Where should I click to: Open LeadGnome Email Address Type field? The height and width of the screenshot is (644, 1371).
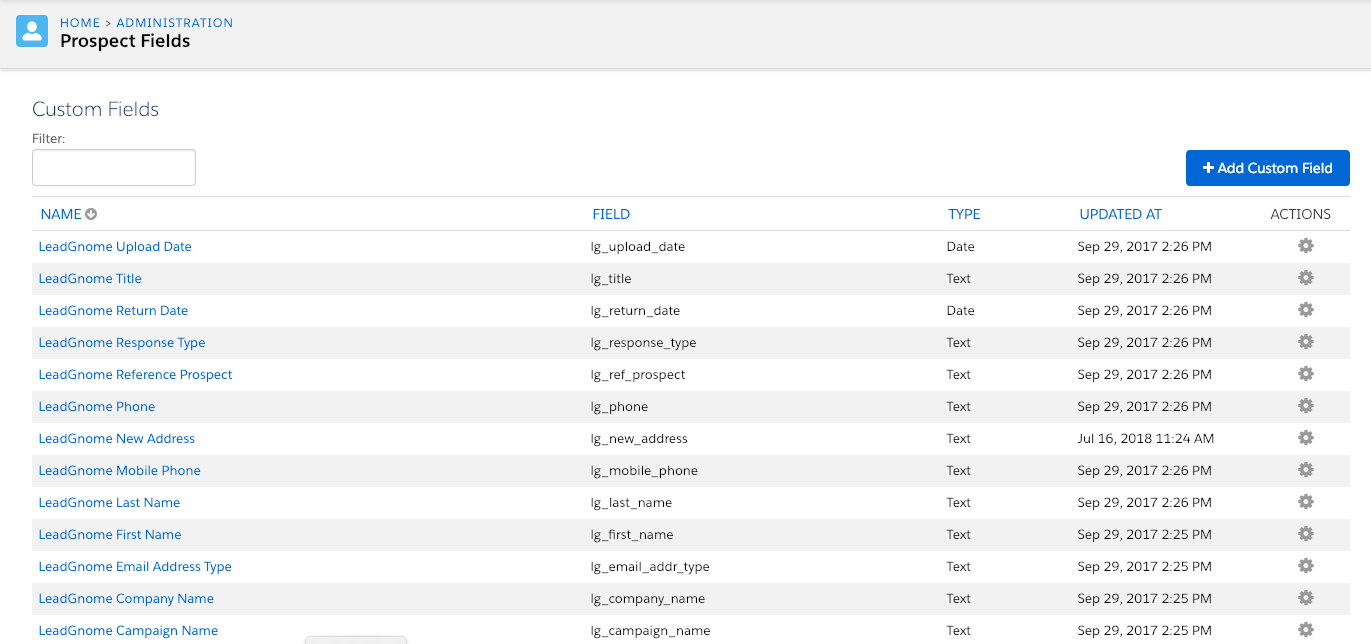(x=135, y=566)
